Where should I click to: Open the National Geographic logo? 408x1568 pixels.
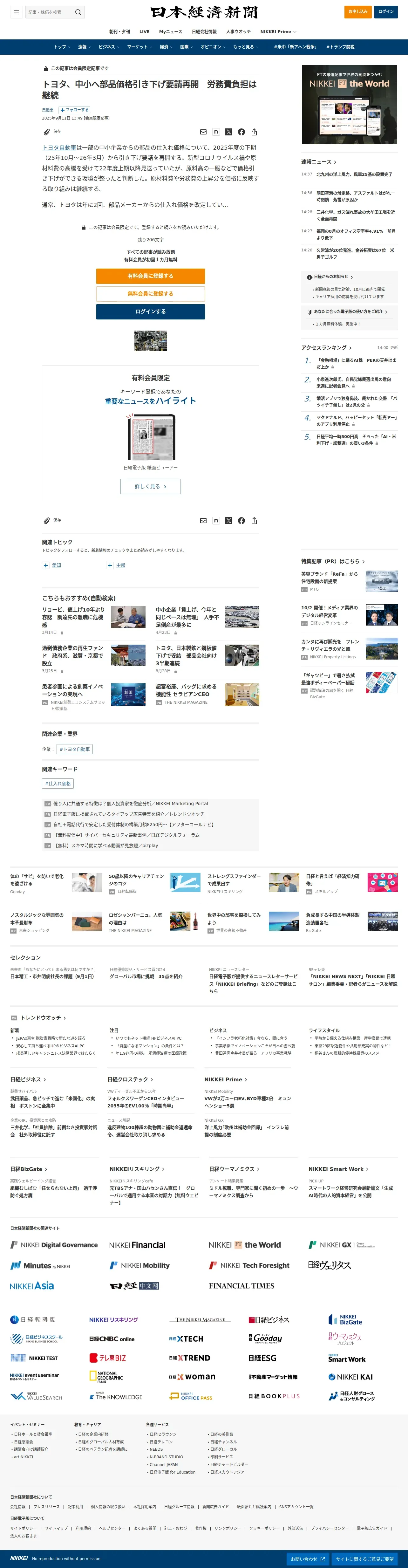pos(106,1376)
